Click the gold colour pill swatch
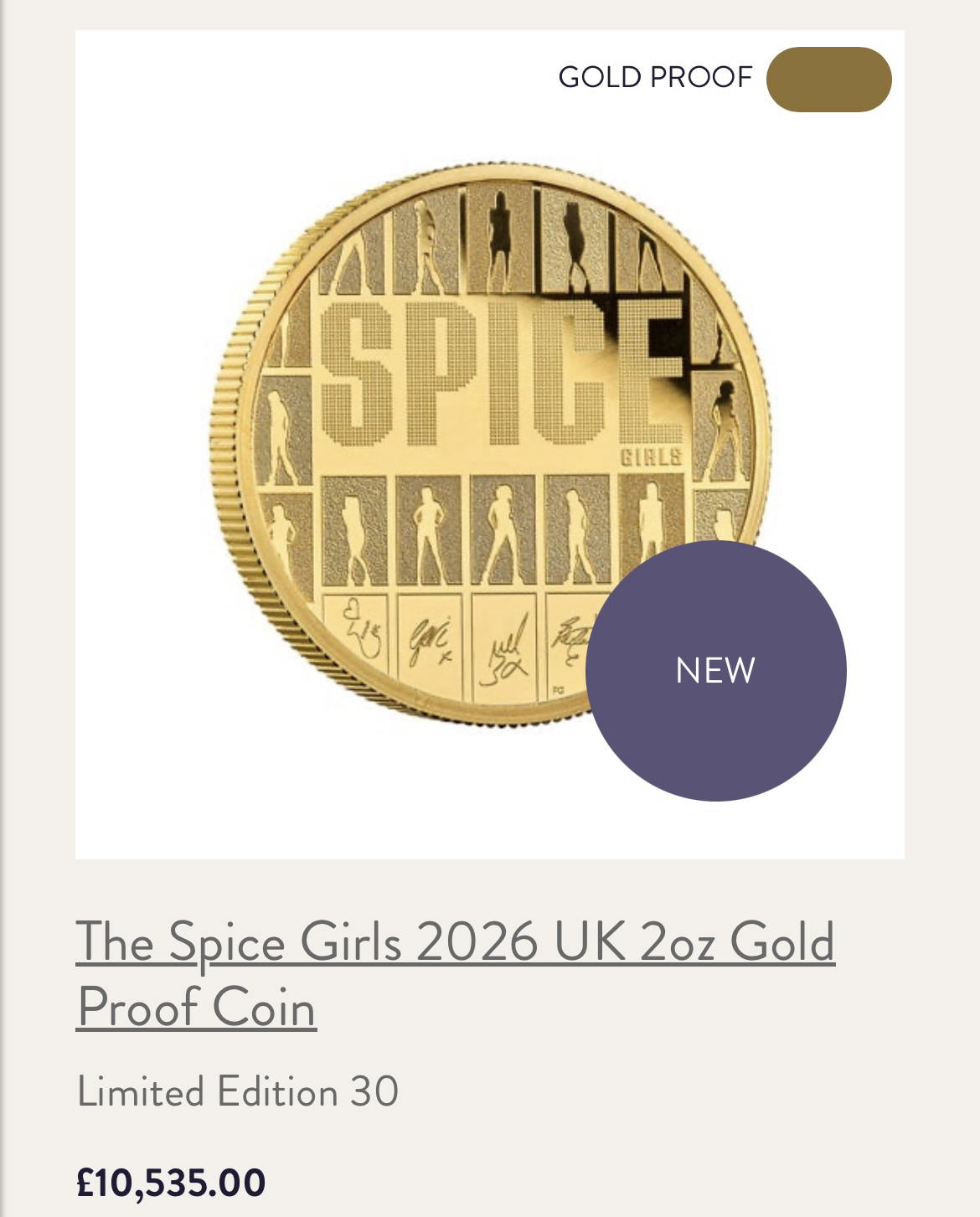 tap(828, 80)
